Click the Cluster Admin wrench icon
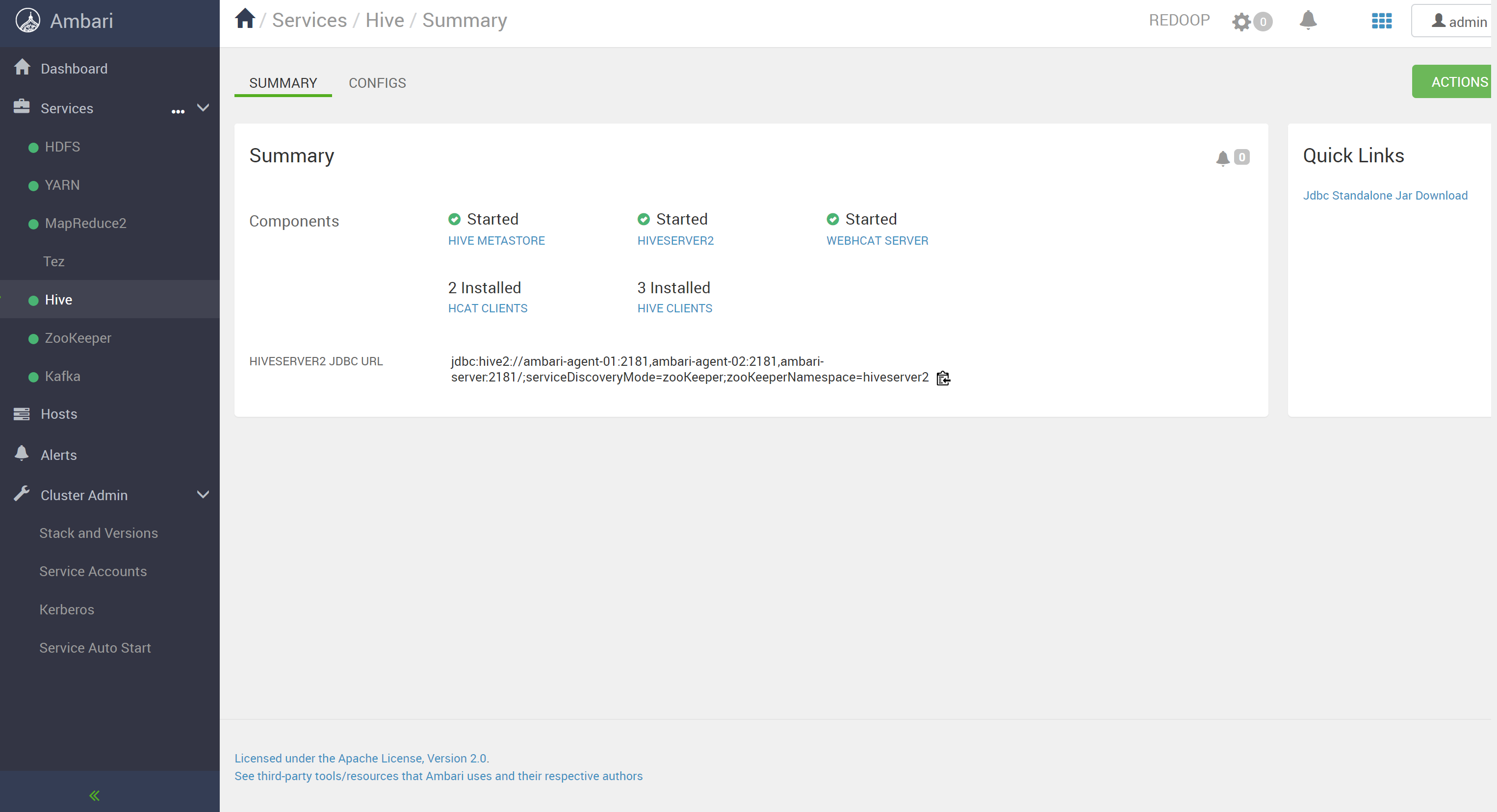Screen dimensions: 1497x812 coord(22,493)
